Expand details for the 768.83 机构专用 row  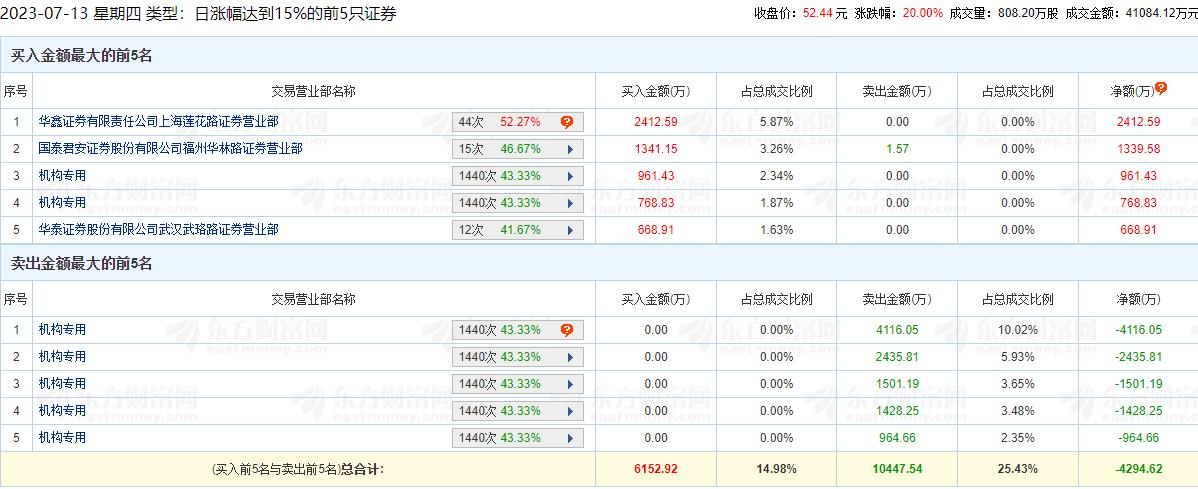569,203
